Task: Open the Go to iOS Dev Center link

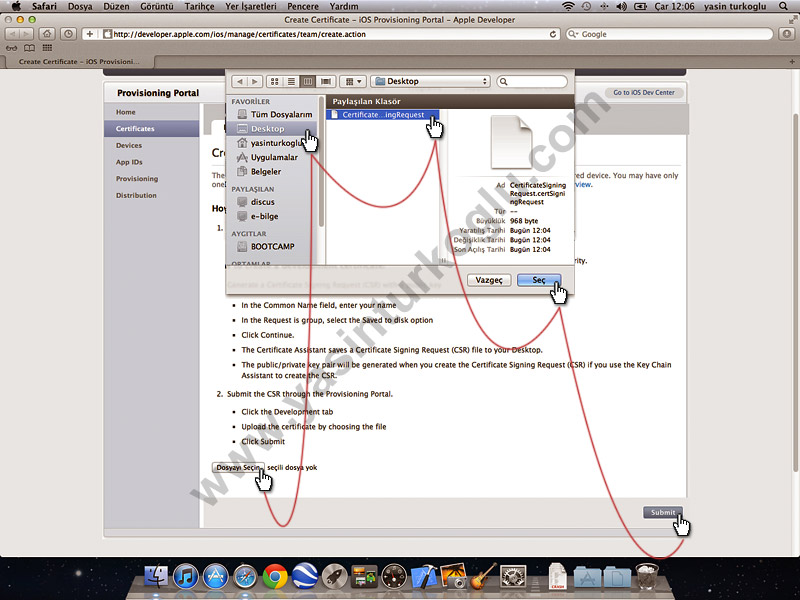Action: click(644, 92)
